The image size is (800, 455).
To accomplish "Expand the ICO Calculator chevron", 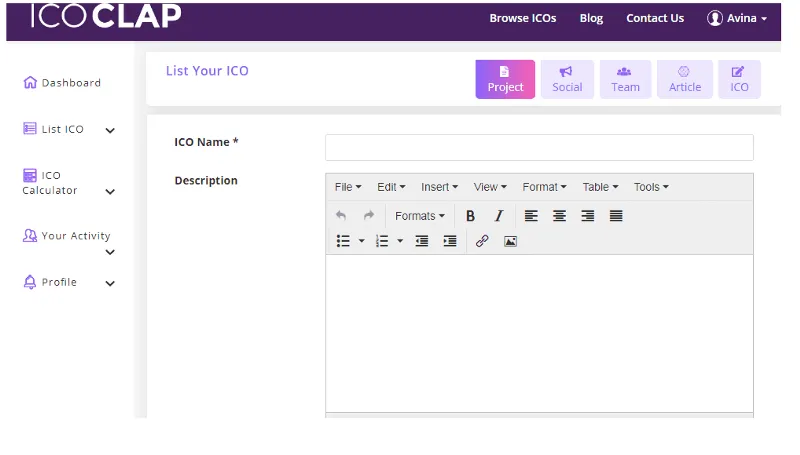I will [x=110, y=191].
